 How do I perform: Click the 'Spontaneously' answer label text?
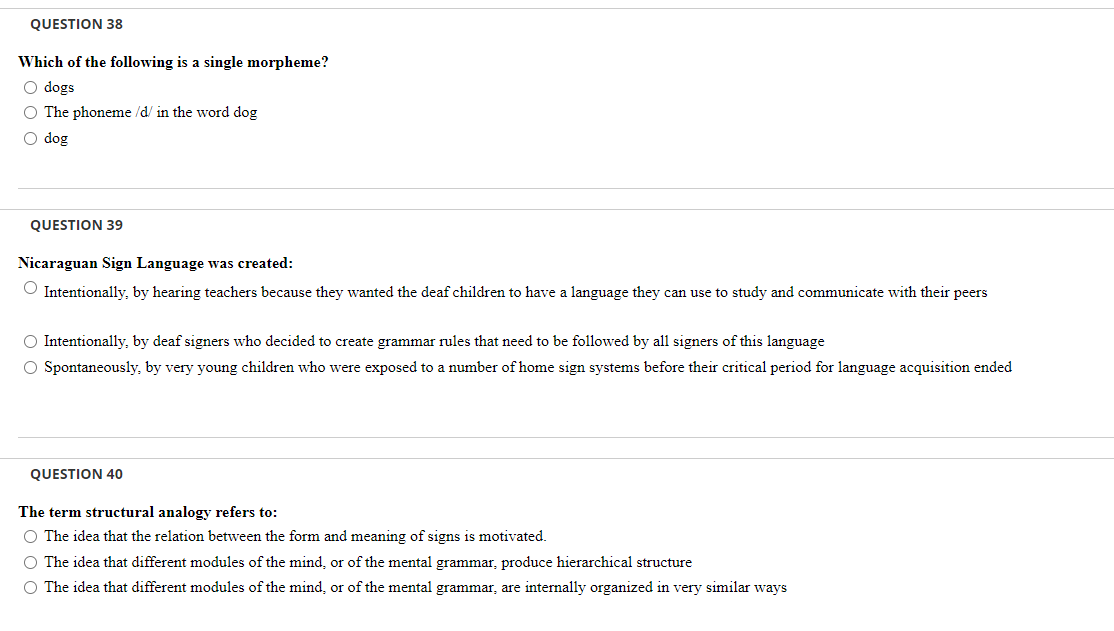(x=528, y=367)
